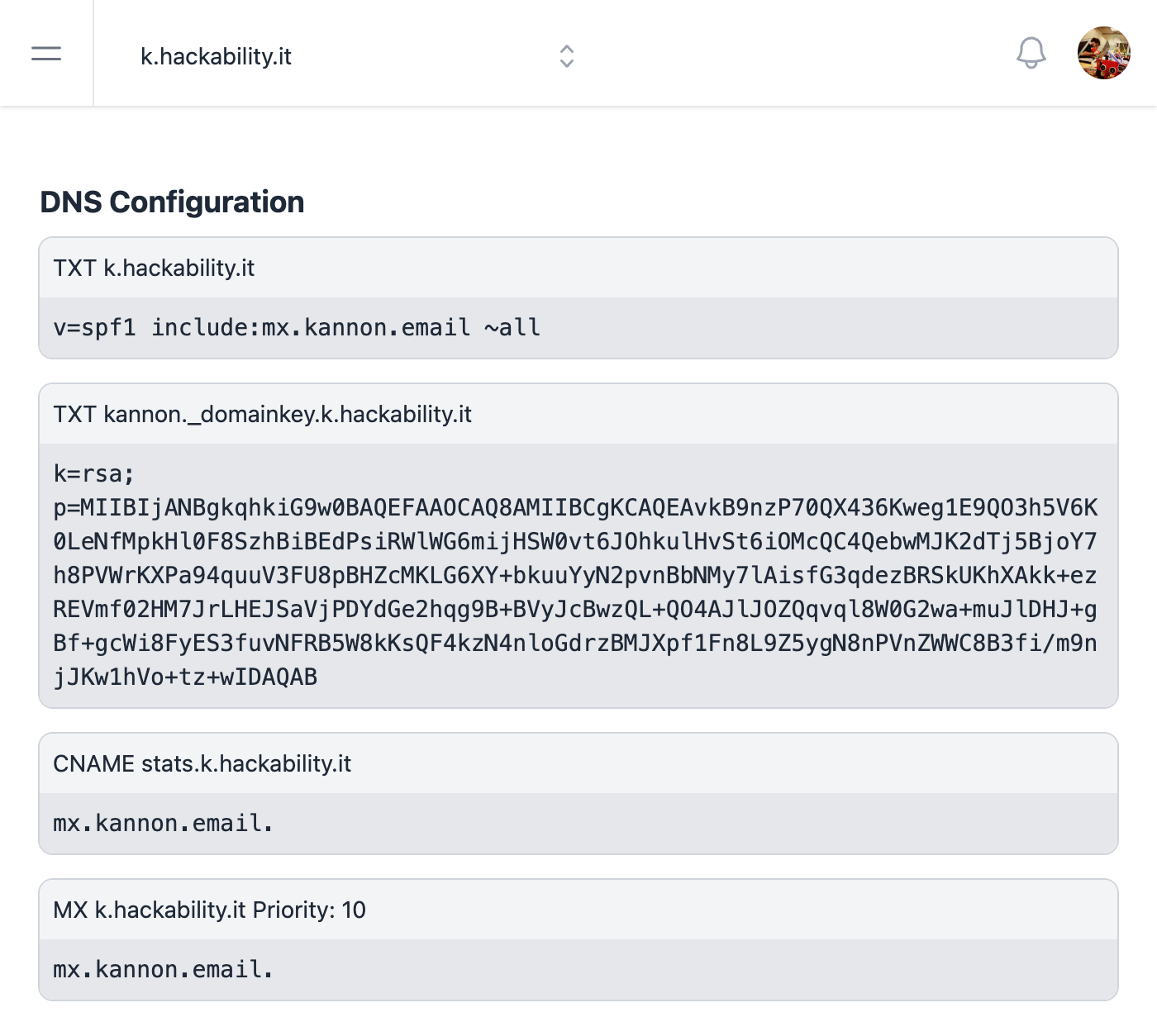This screenshot has width=1157, height=1036.
Task: Open the user avatar menu
Action: tap(1103, 53)
